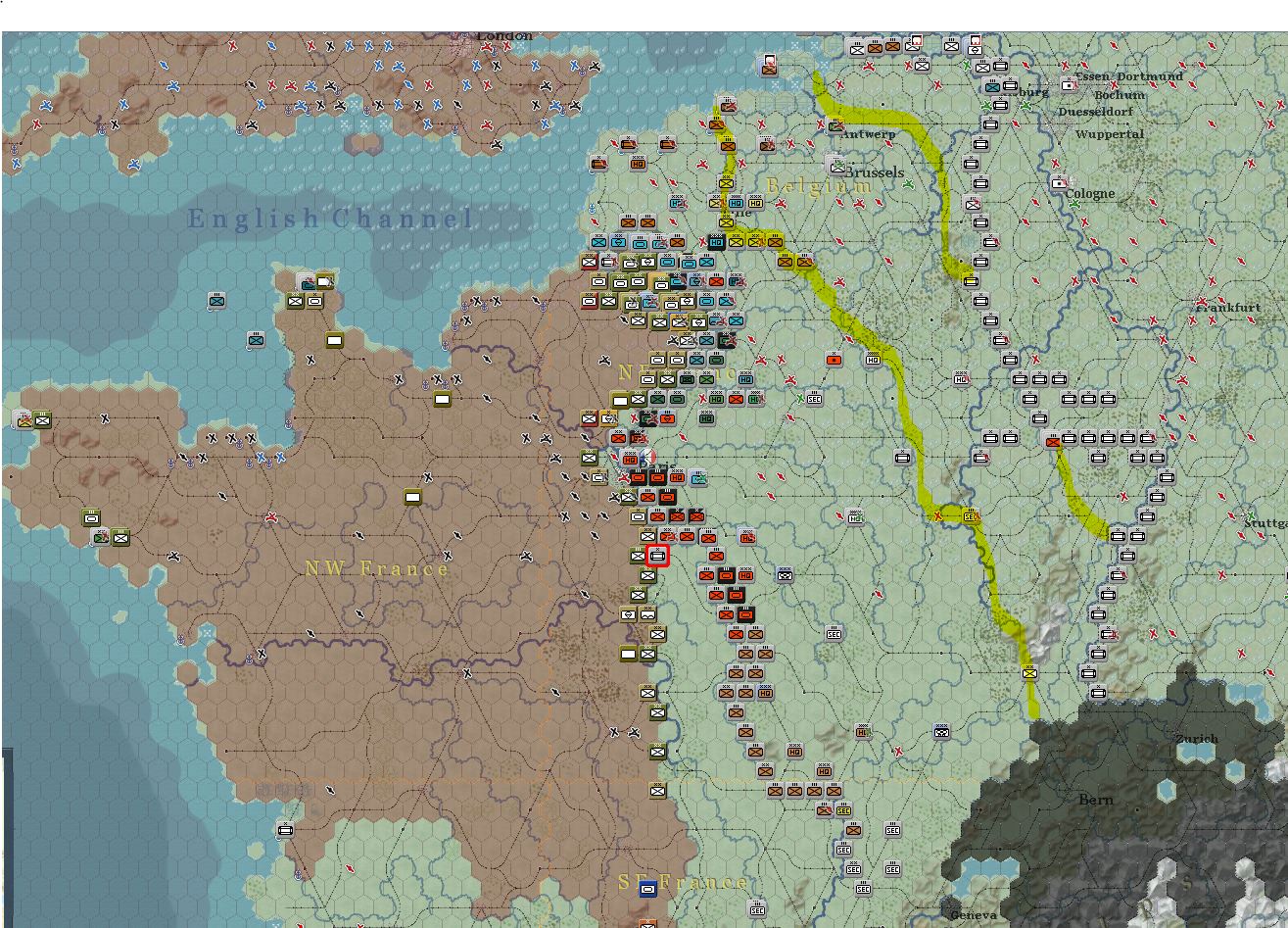Viewport: 1288px width, 928px height.
Task: Click the yellow armored counter in the German column
Action: (971, 281)
